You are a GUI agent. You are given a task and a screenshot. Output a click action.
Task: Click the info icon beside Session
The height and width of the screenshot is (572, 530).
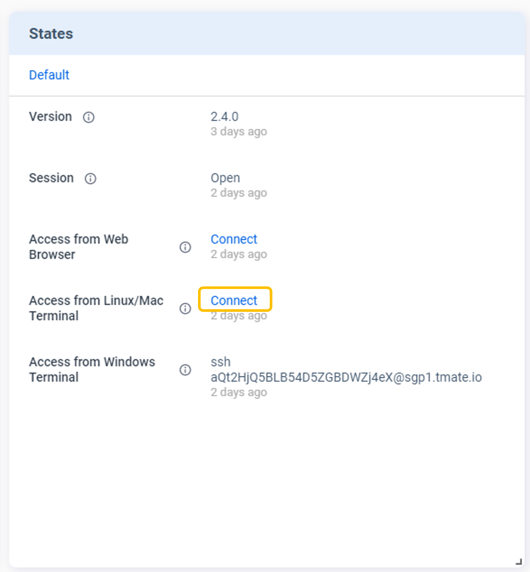(x=90, y=178)
